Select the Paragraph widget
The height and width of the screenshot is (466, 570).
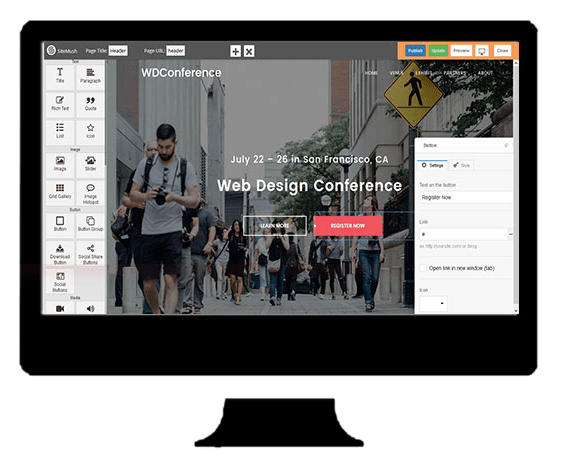[x=90, y=76]
